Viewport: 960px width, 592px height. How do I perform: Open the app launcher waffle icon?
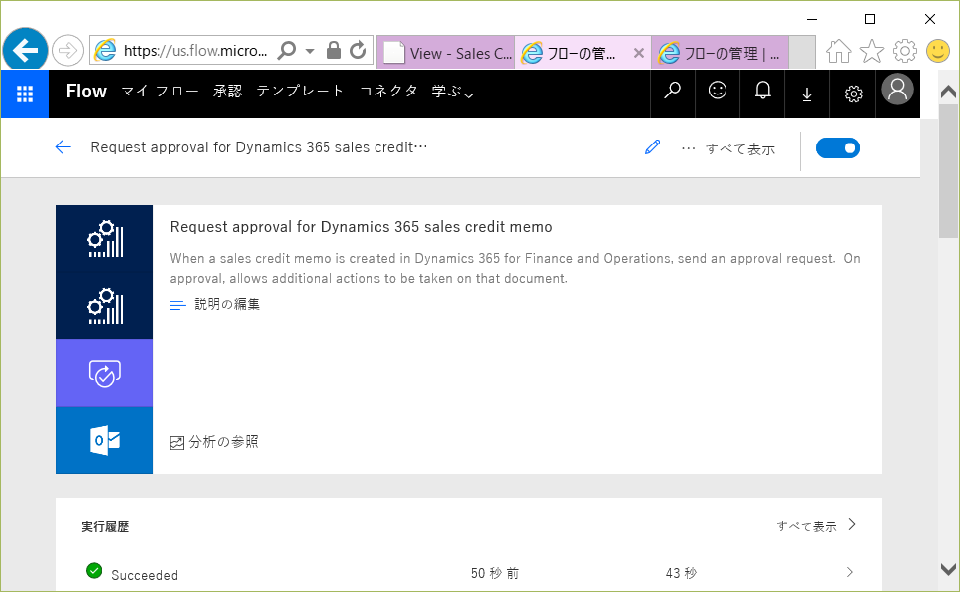coord(24,94)
